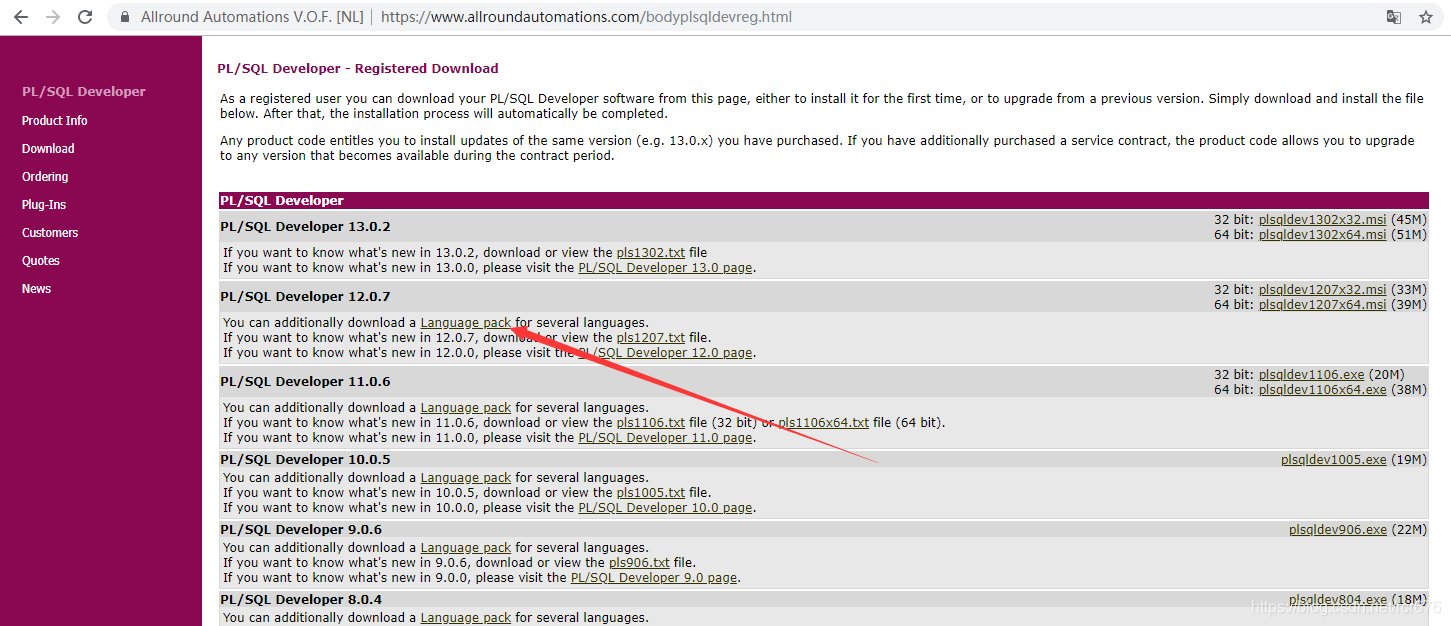Image resolution: width=1451 pixels, height=626 pixels.
Task: Open Language pack link for 9.0.6
Action: 466,548
